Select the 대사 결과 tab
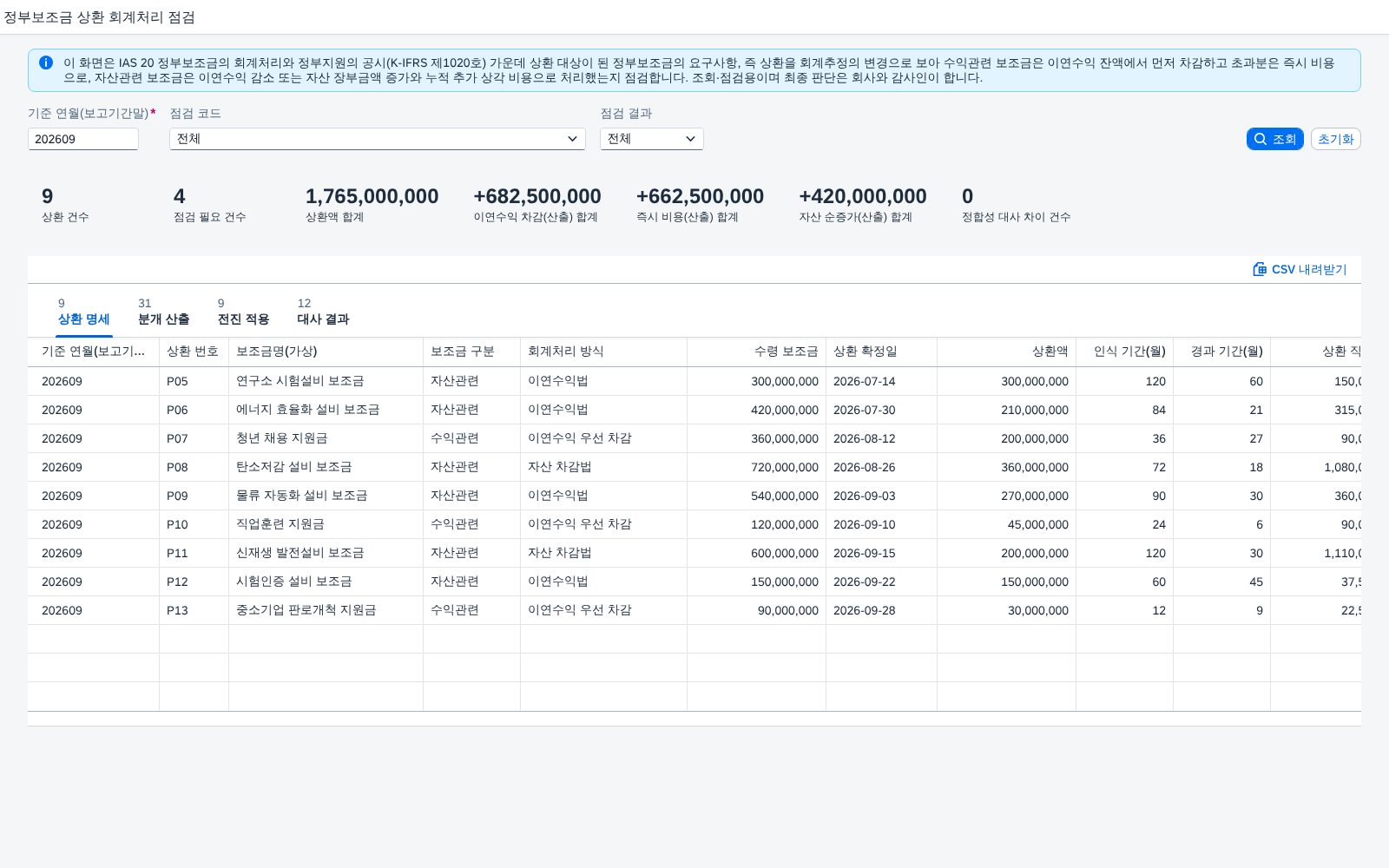The height and width of the screenshot is (868, 1389). 323,312
